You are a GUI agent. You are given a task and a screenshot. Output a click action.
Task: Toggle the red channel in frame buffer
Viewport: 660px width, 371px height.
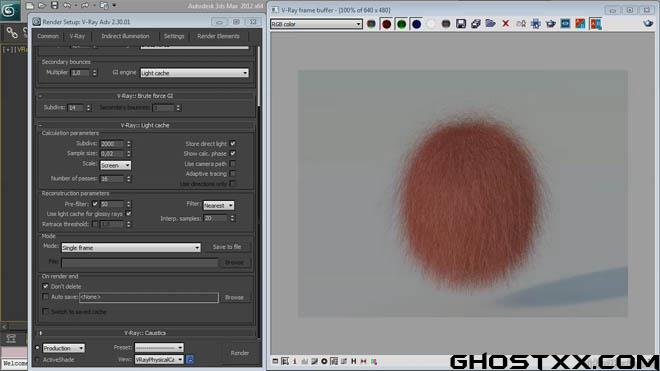point(386,24)
